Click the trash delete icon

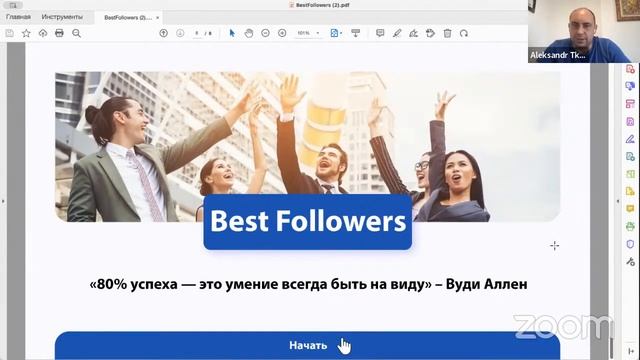click(x=447, y=33)
